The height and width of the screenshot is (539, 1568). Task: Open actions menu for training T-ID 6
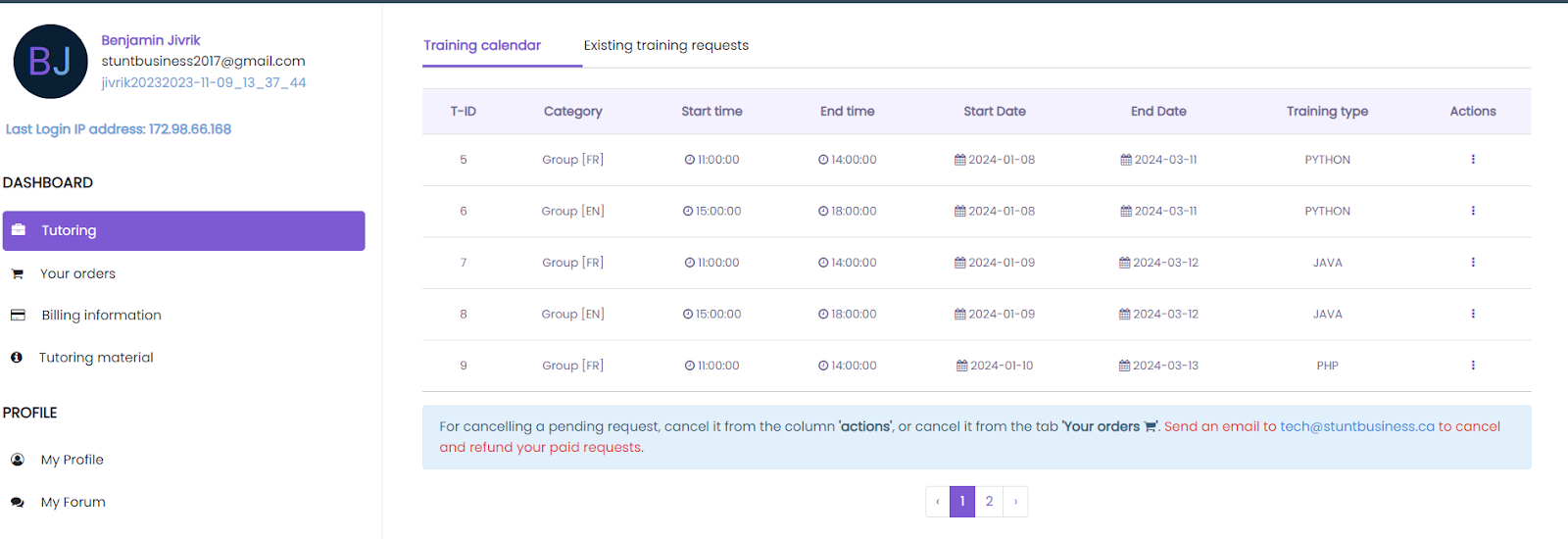1473,211
